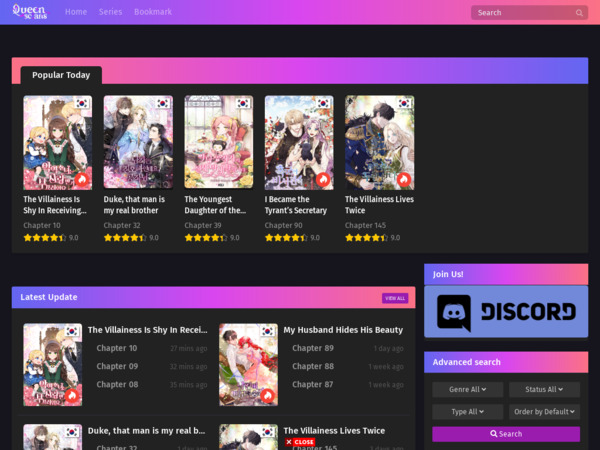600x450 pixels.
Task: Click the VIEW ALL button in Latest Update
Action: 395,298
